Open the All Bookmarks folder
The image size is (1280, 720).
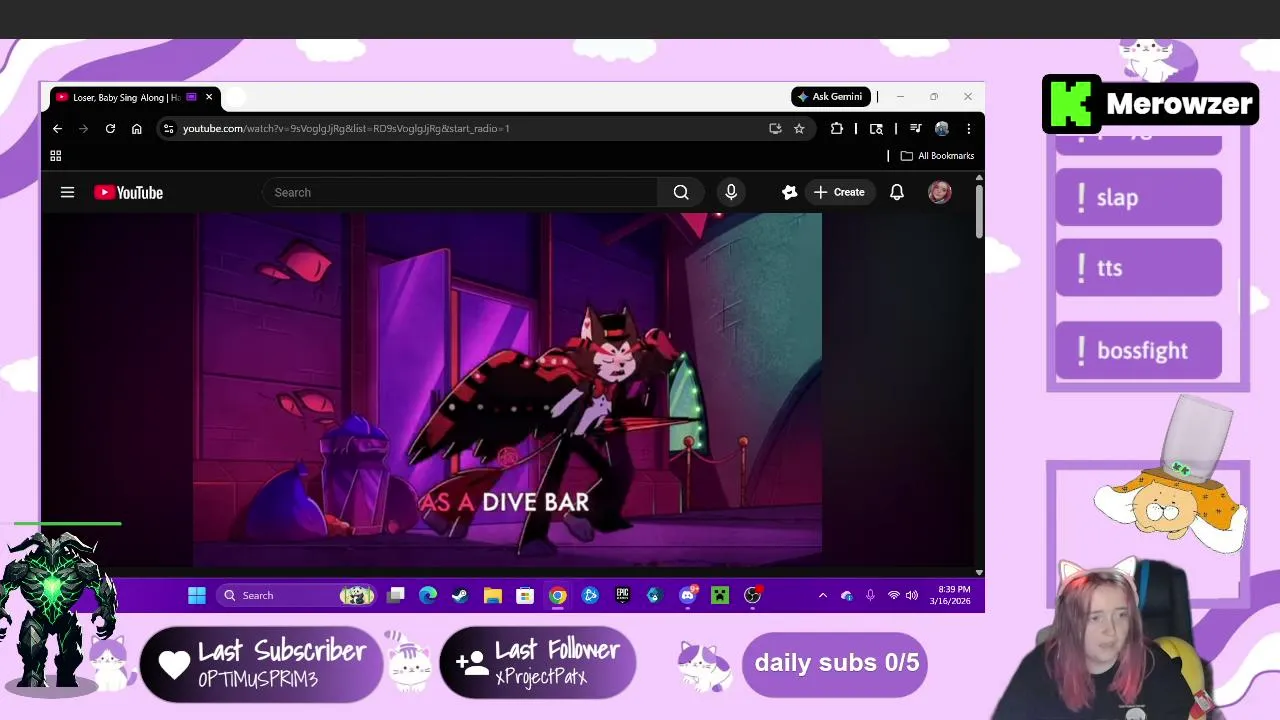(937, 156)
